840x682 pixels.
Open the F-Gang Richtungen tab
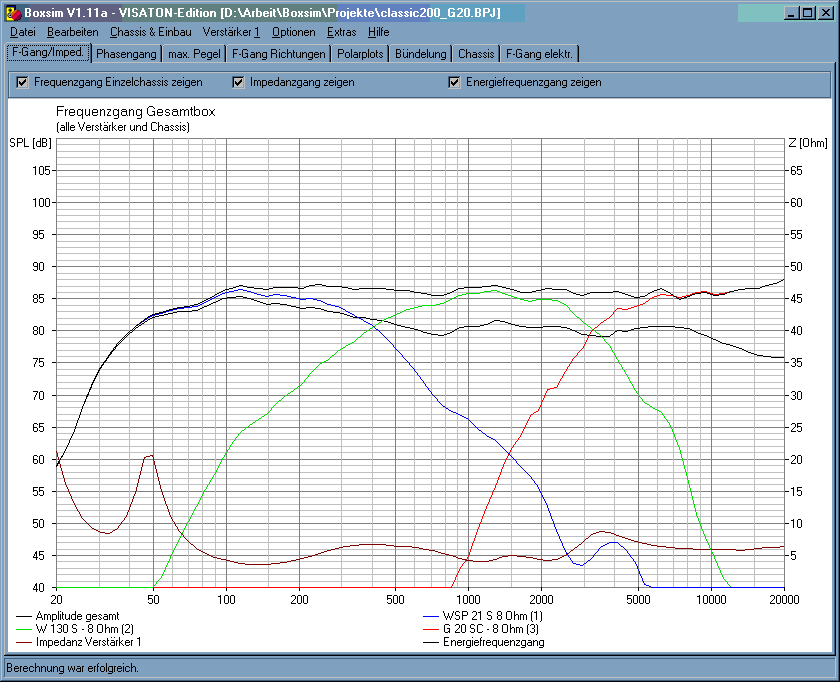coord(278,54)
